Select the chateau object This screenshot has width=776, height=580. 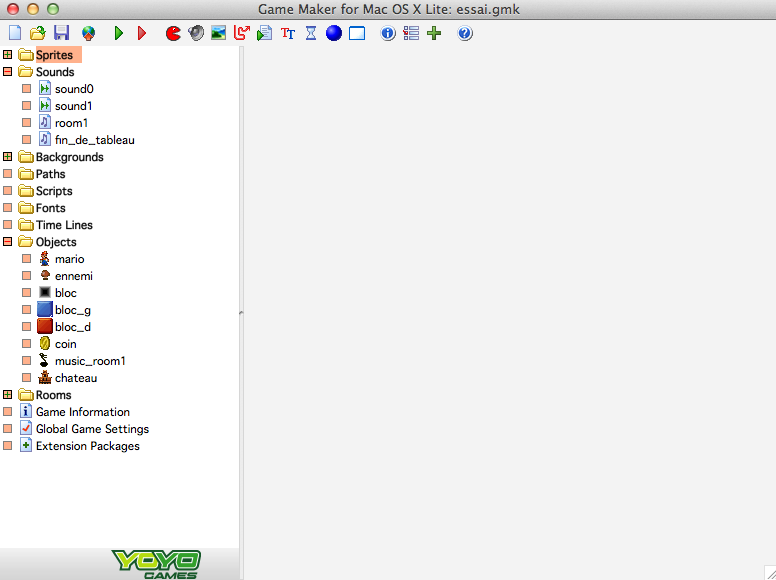point(76,378)
